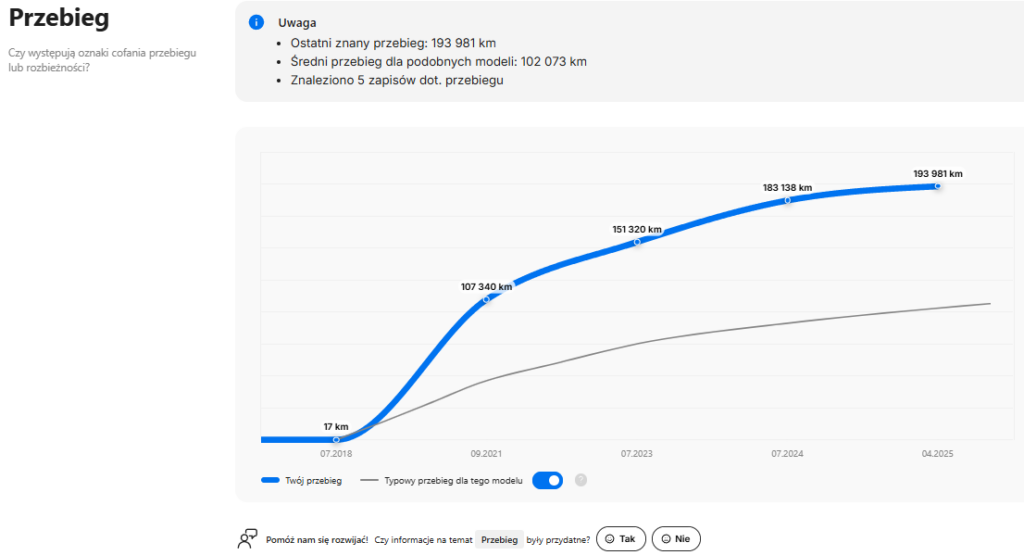Viewport: 1024px width, 555px height.
Task: Click the question mark help icon by the toggle
Action: [x=581, y=480]
